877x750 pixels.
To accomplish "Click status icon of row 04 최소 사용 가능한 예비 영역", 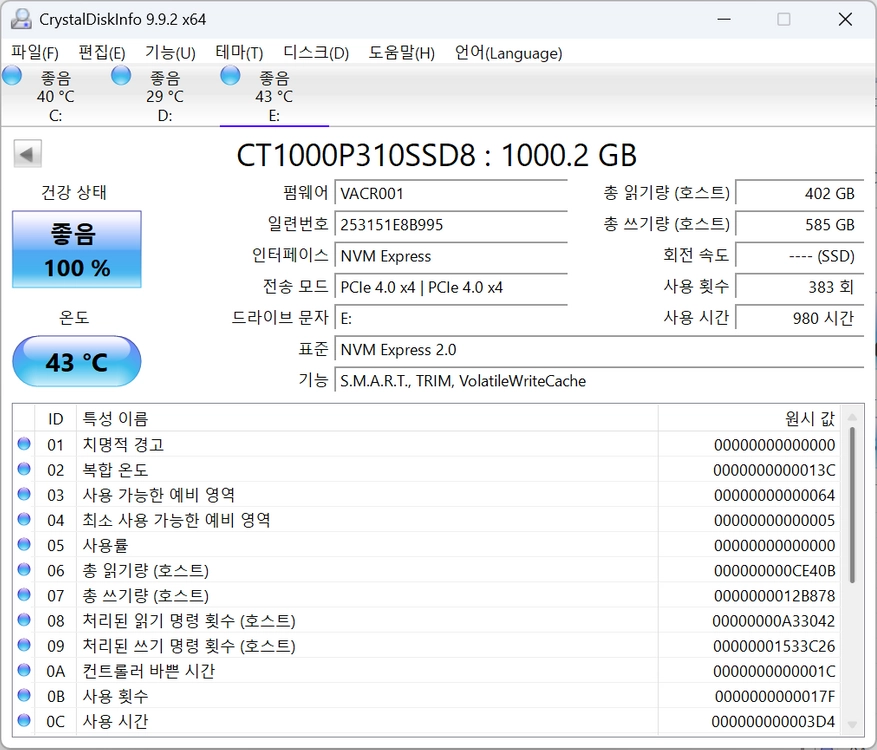I will pos(24,519).
